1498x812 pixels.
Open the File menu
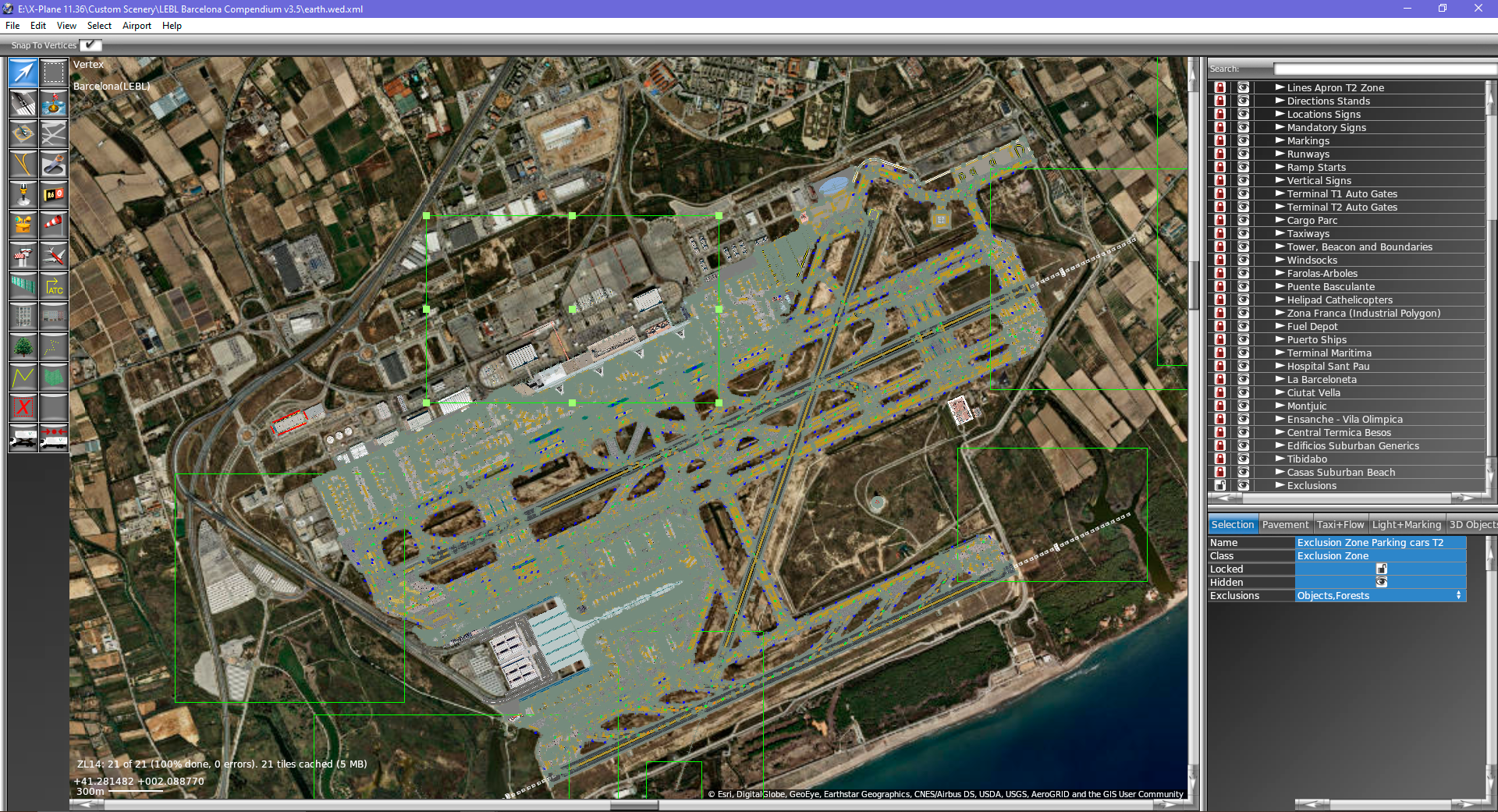pyautogui.click(x=12, y=26)
